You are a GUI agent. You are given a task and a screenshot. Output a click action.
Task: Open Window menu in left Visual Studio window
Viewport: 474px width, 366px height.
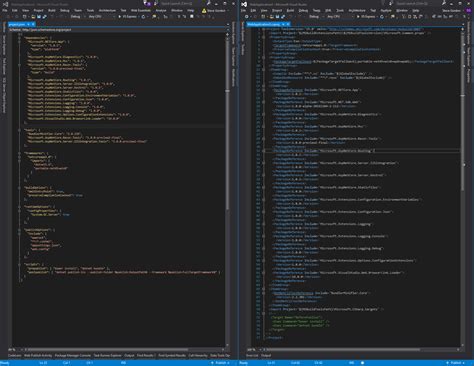coord(177,11)
